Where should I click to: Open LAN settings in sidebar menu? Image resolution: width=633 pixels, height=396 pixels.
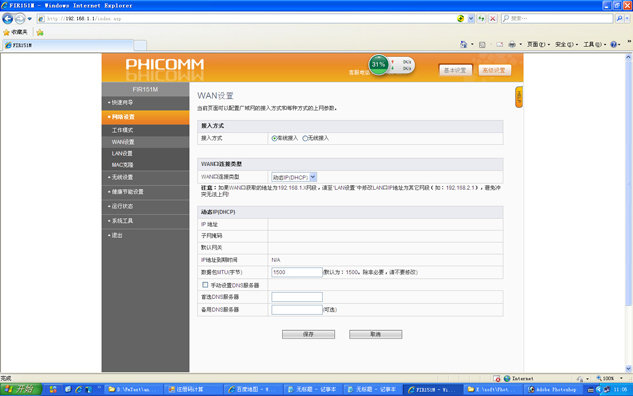tap(122, 153)
